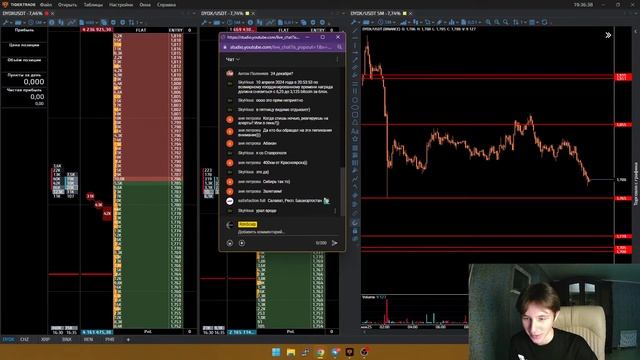Click the middle order book wrench settings icon
Image resolution: width=640 pixels, height=360 pixels.
tap(204, 22)
